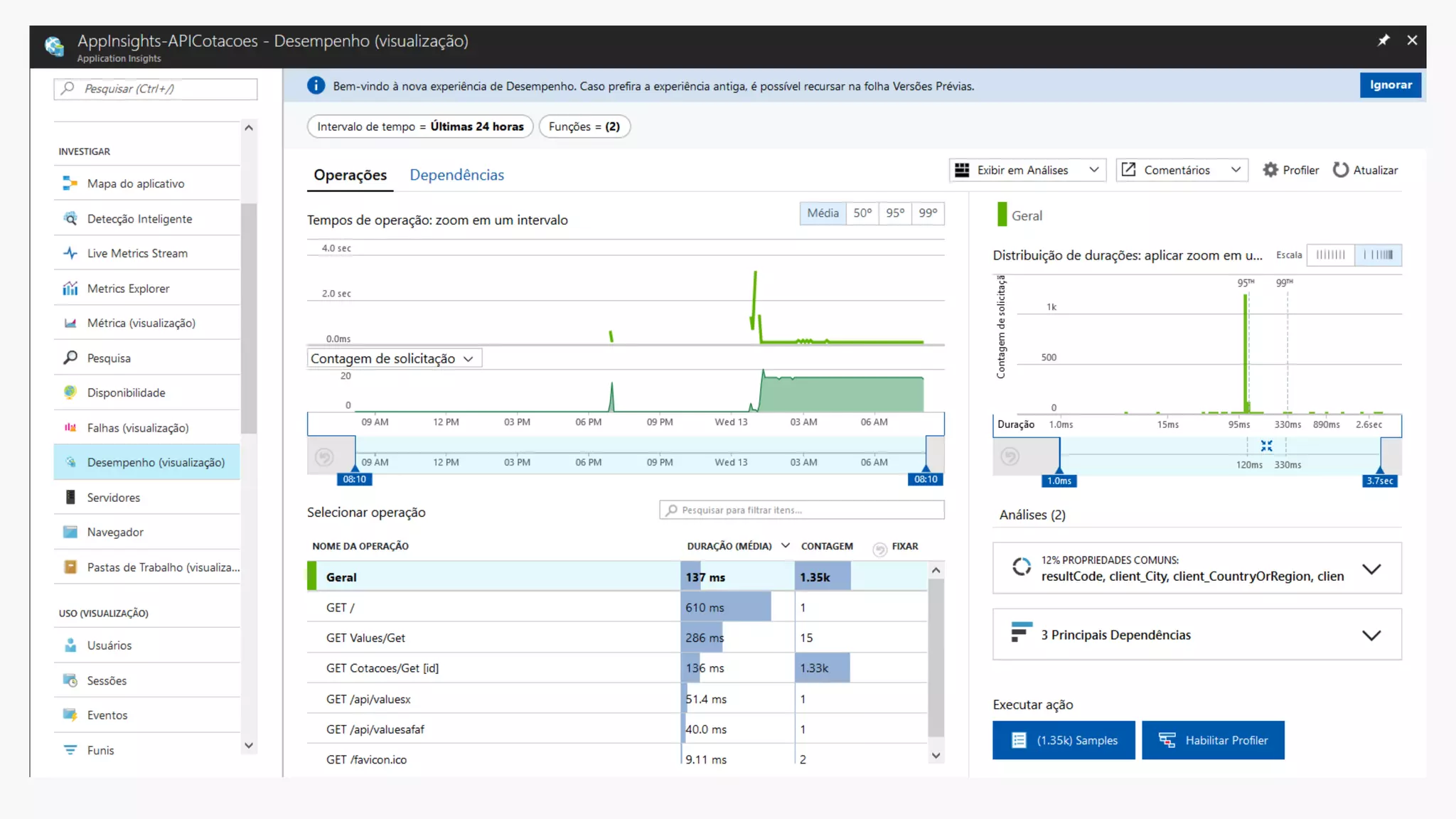Click left 08:10 time range handle
The image size is (1456, 819).
click(355, 478)
